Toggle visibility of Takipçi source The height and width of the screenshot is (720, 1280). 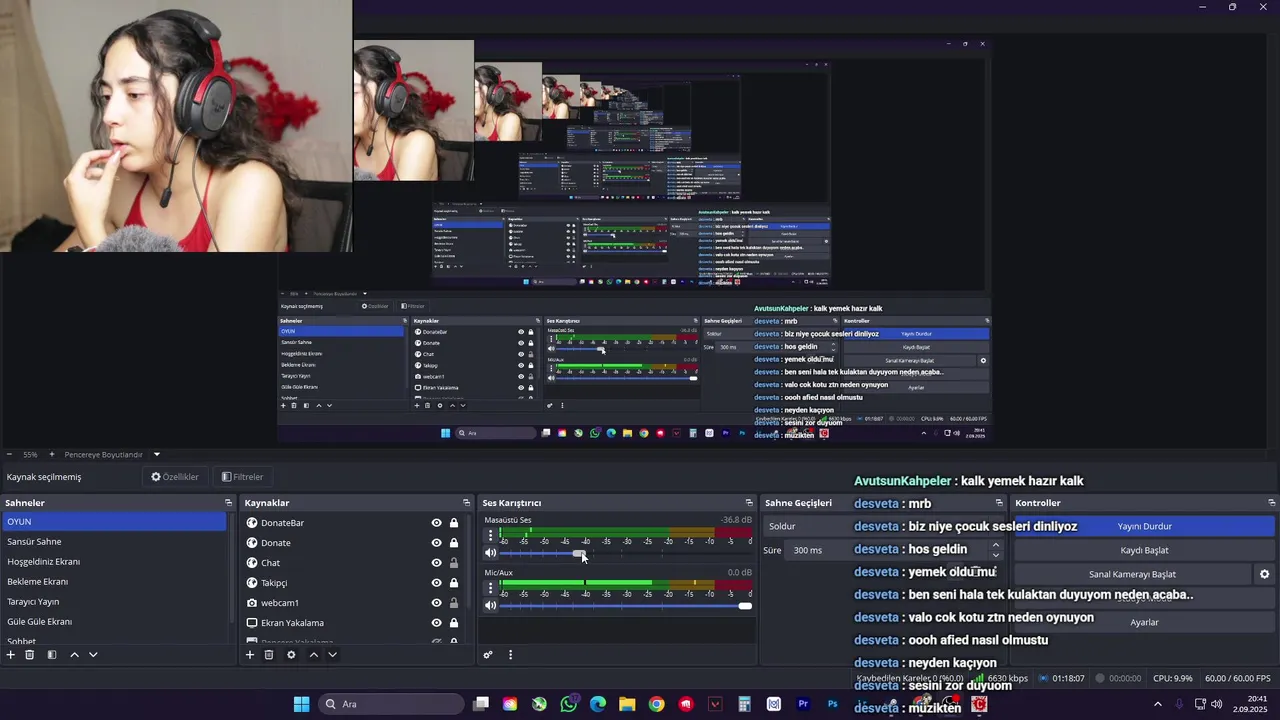point(436,583)
